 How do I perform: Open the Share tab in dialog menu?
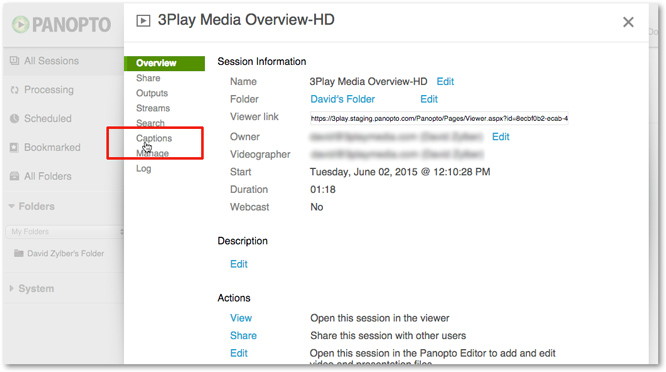148,78
